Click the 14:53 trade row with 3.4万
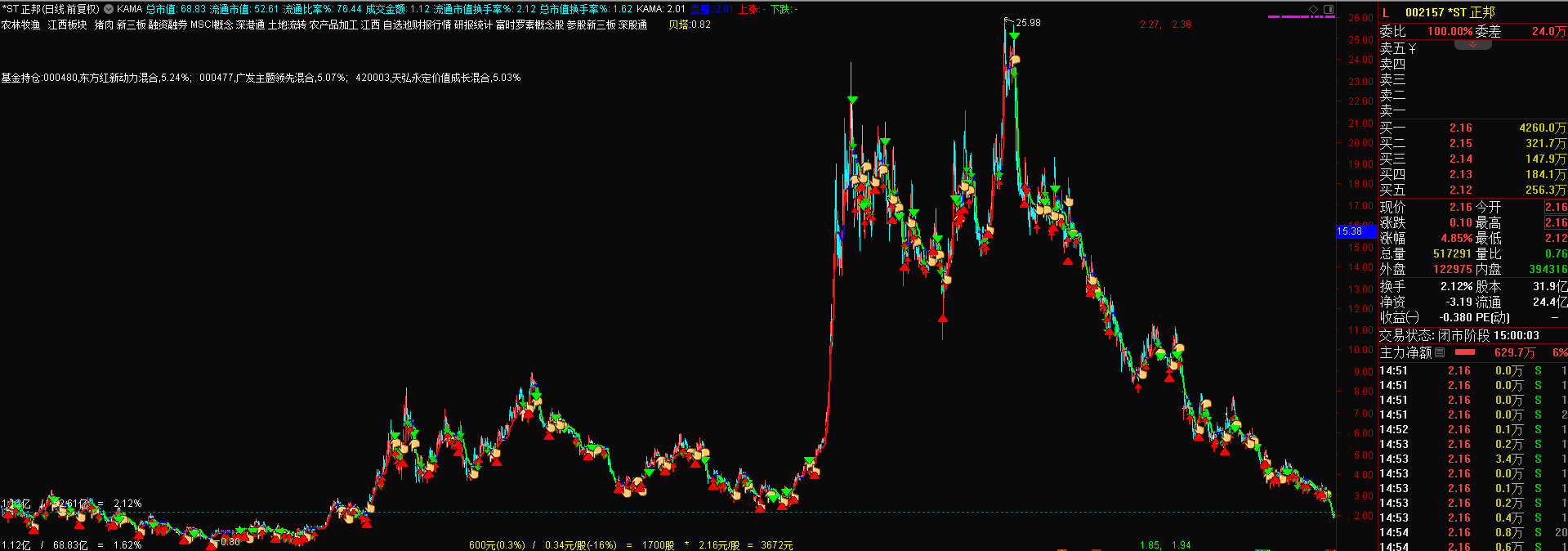Image resolution: width=1568 pixels, height=551 pixels. click(x=1473, y=459)
